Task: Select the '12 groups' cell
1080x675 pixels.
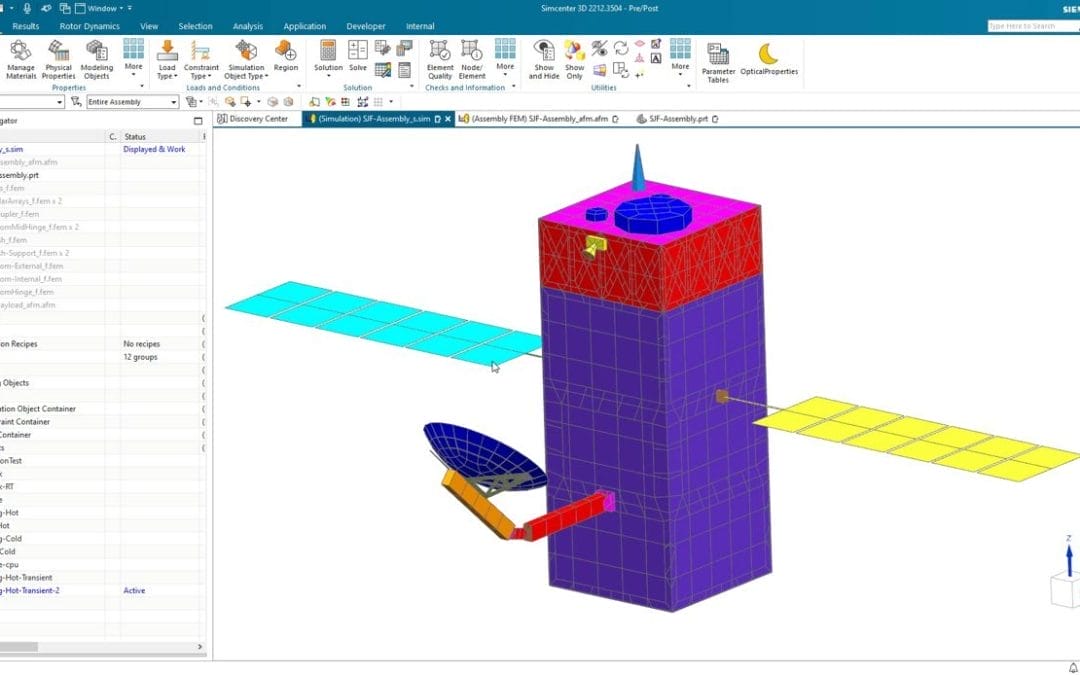Action: tap(141, 357)
